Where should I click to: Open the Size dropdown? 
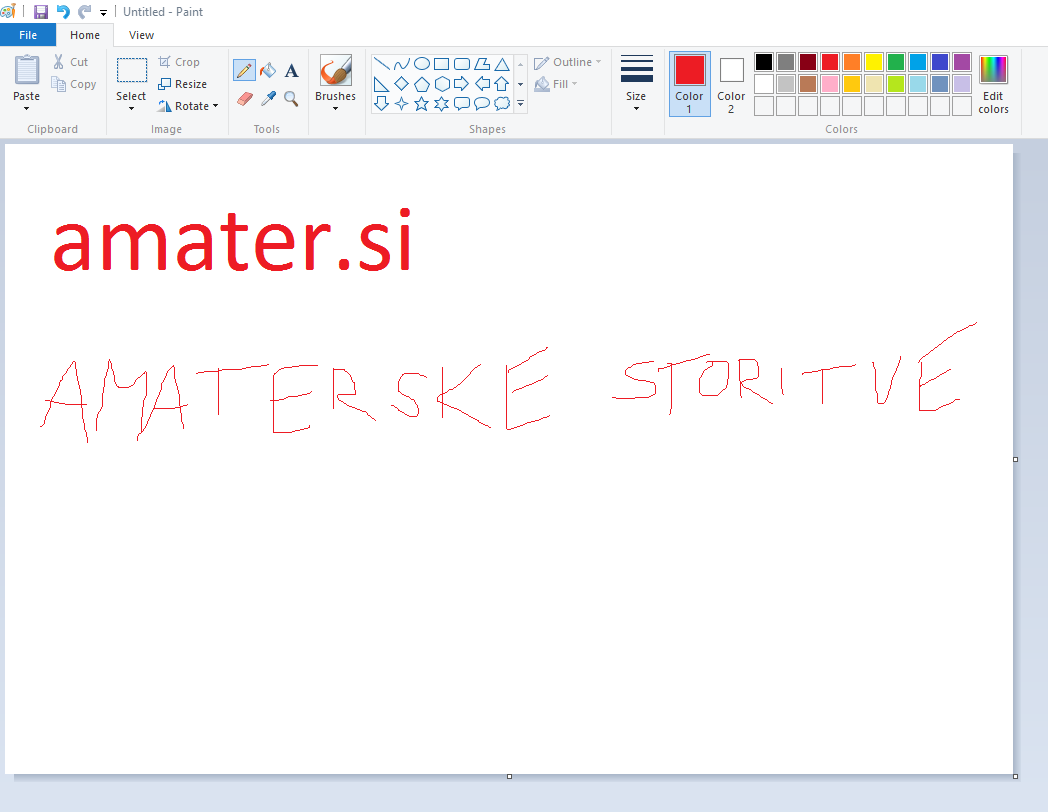pos(636,108)
